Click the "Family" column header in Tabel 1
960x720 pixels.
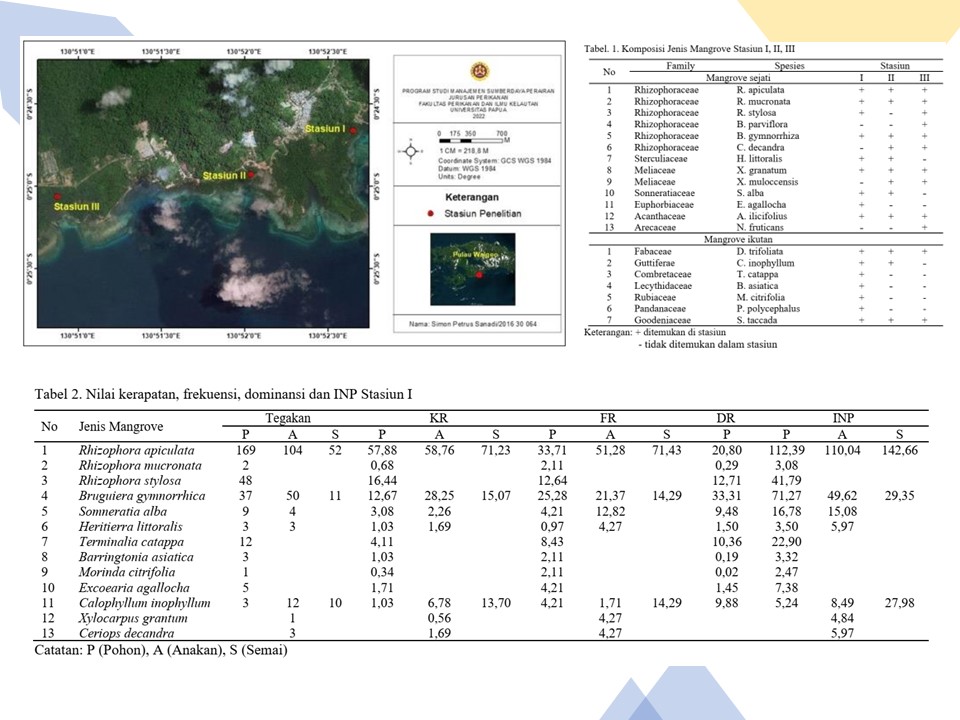[680, 66]
